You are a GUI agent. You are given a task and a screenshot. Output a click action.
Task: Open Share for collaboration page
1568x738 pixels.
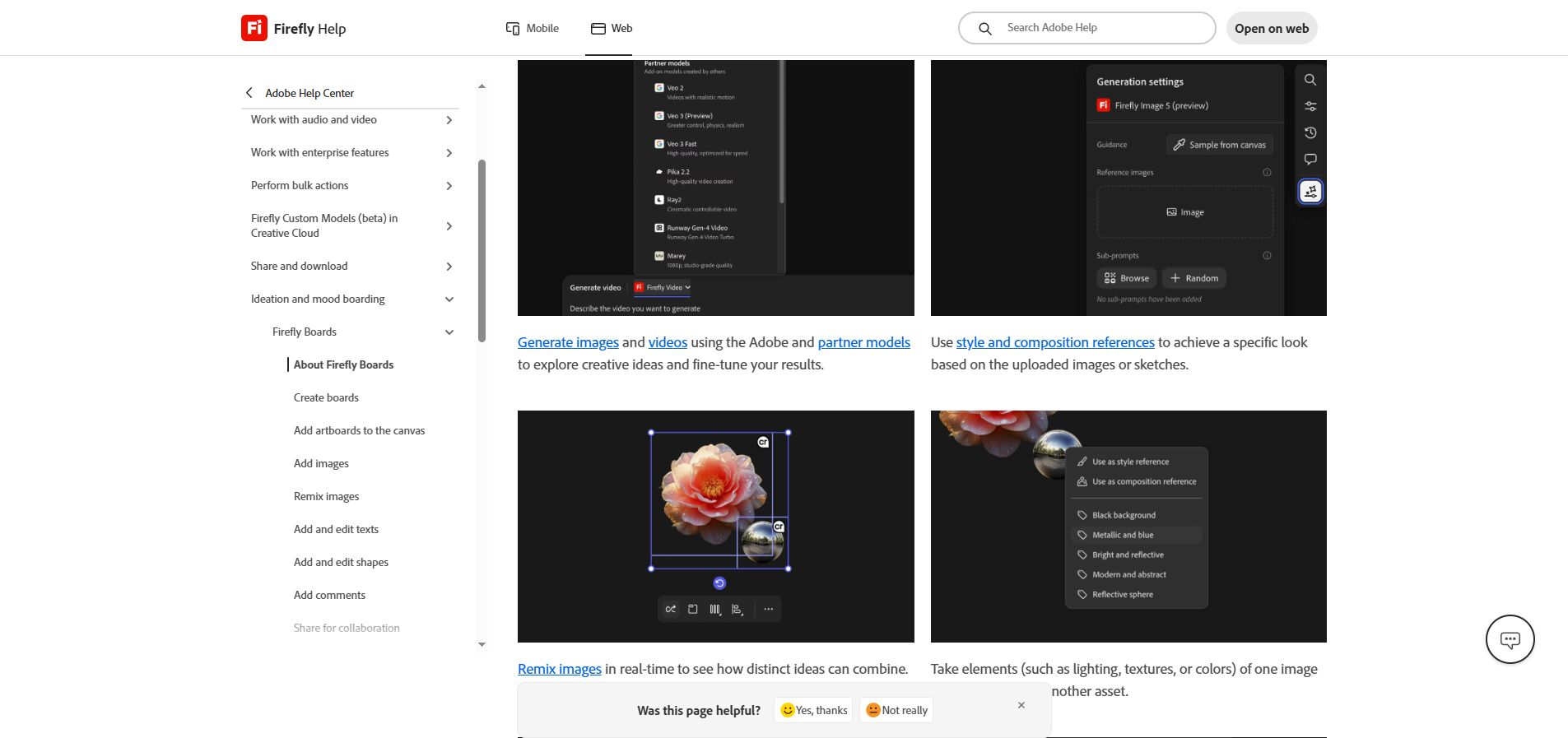tap(347, 628)
